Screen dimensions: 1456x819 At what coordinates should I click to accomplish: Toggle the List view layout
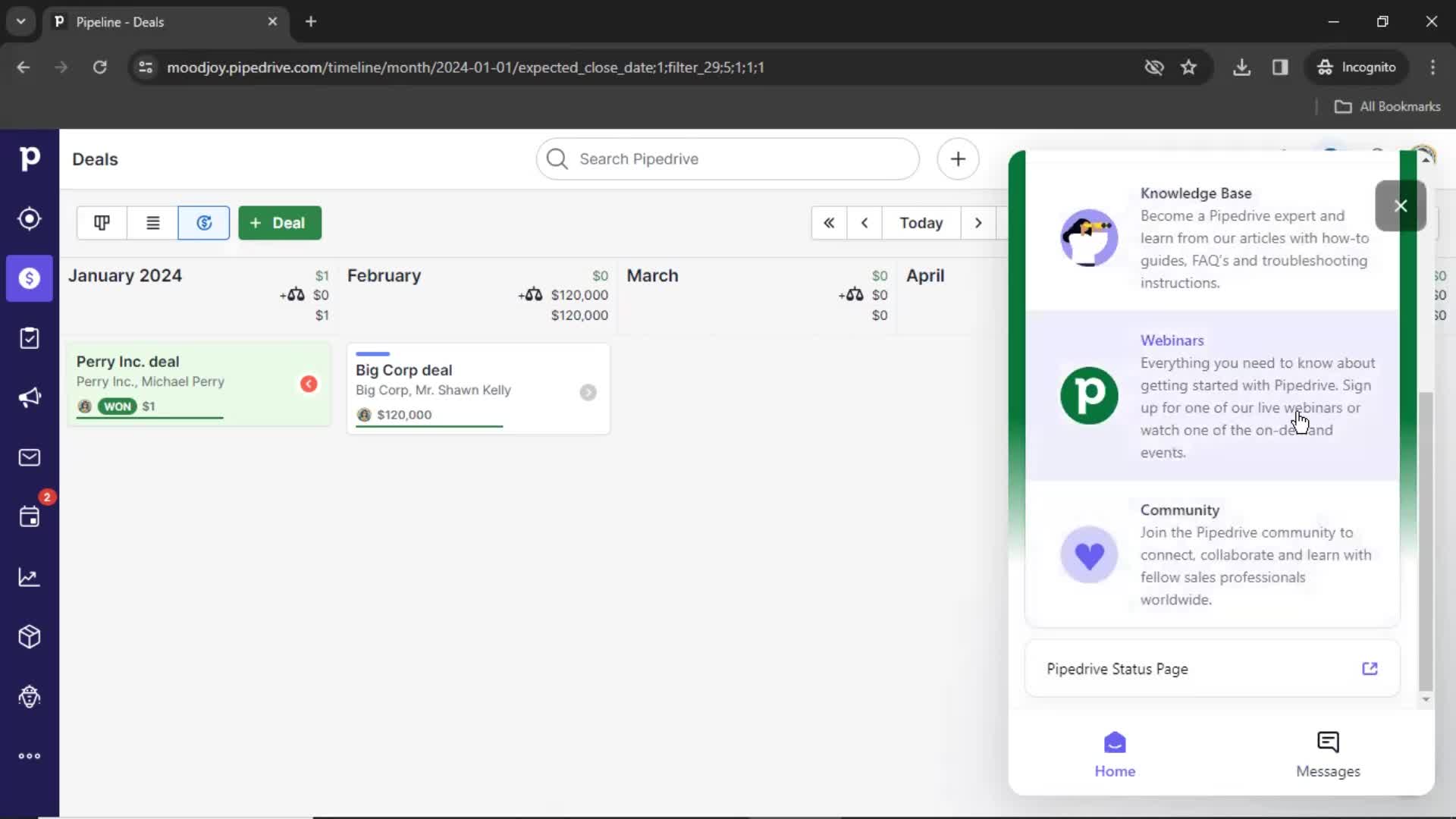click(152, 223)
